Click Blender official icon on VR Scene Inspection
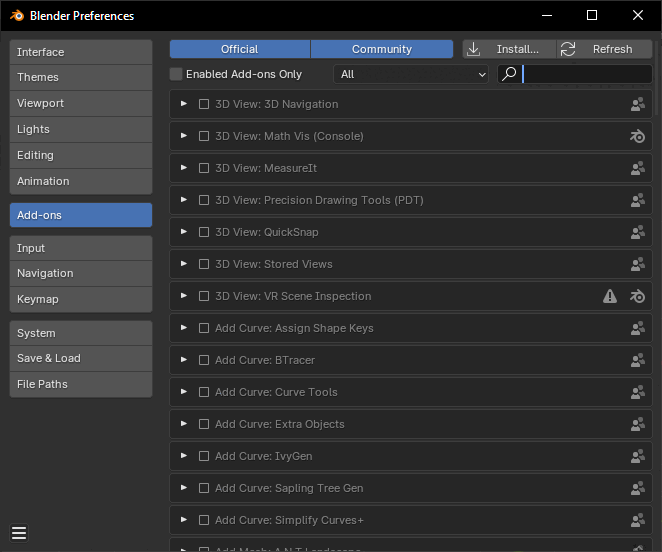662x552 pixels. [x=638, y=296]
